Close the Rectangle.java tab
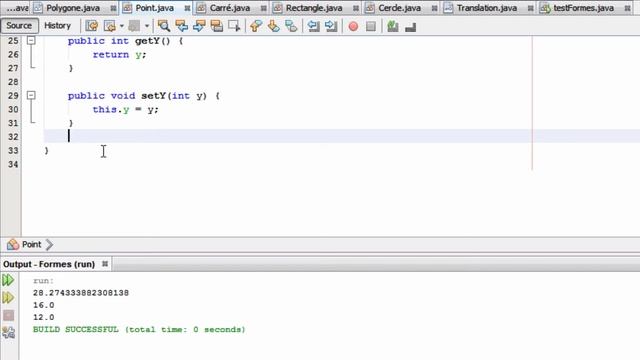 coord(356,8)
